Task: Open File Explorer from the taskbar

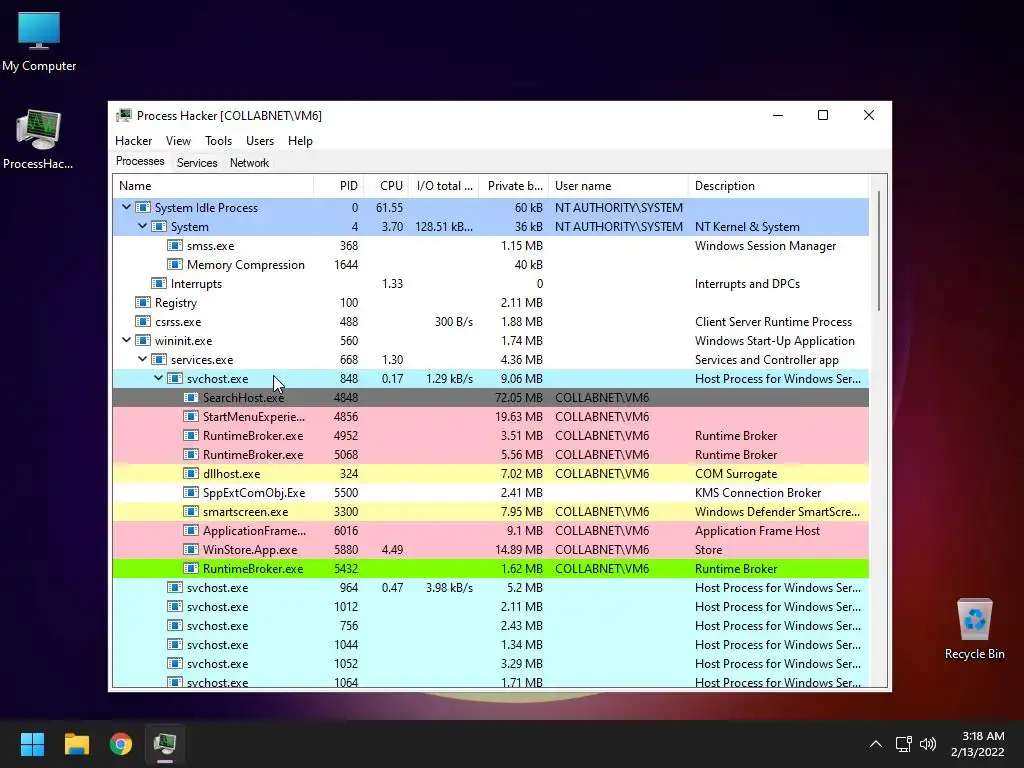Action: pos(76,744)
